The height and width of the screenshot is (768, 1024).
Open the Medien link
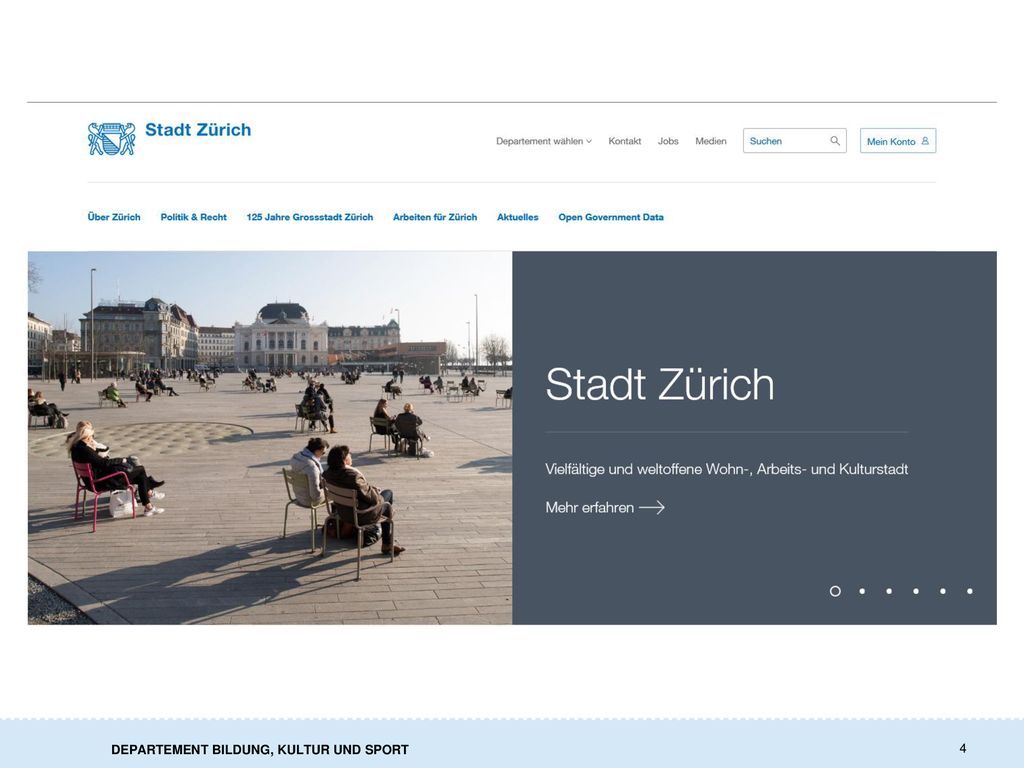711,141
